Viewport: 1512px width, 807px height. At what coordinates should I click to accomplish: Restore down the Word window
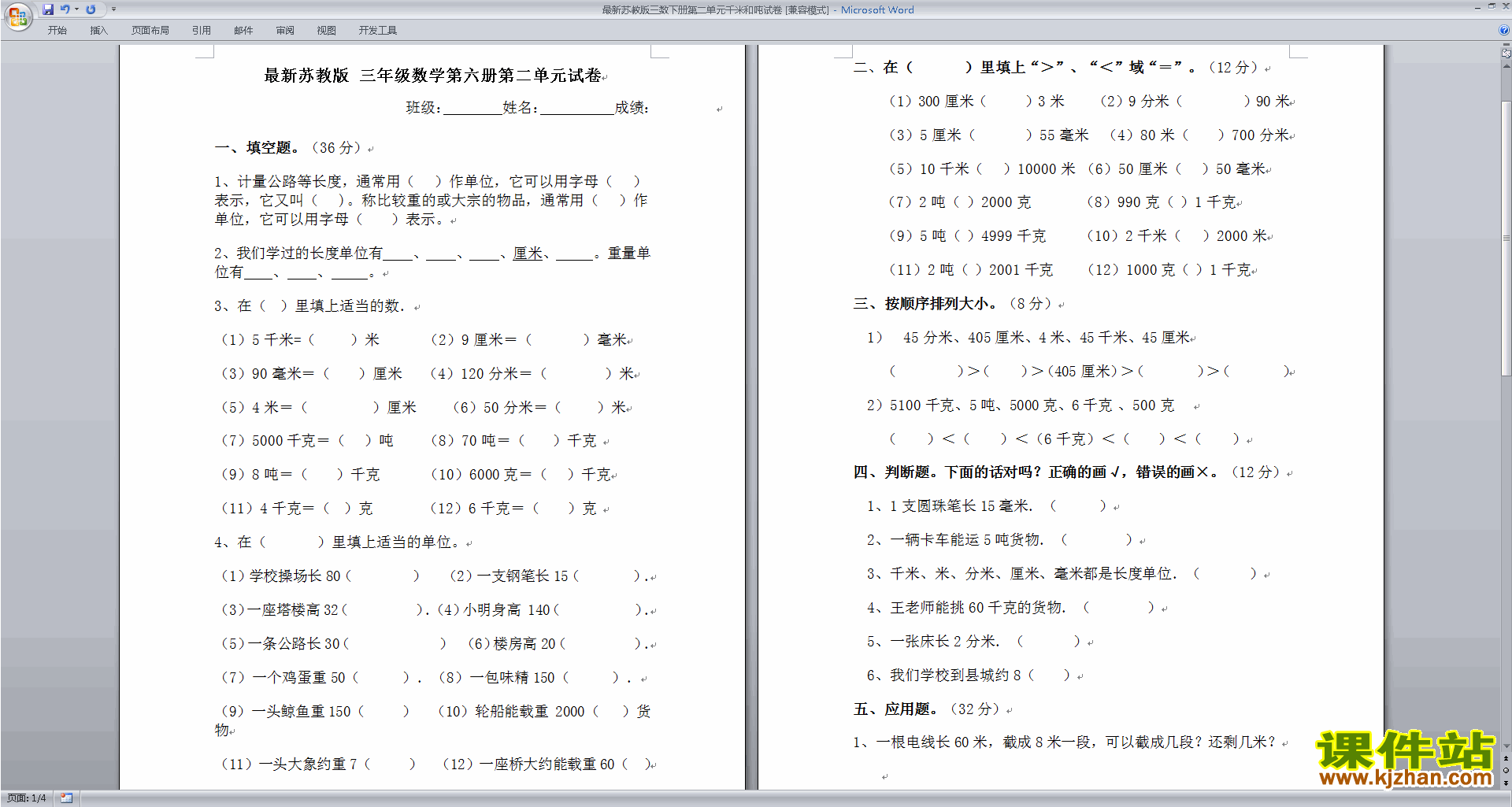coord(1492,6)
